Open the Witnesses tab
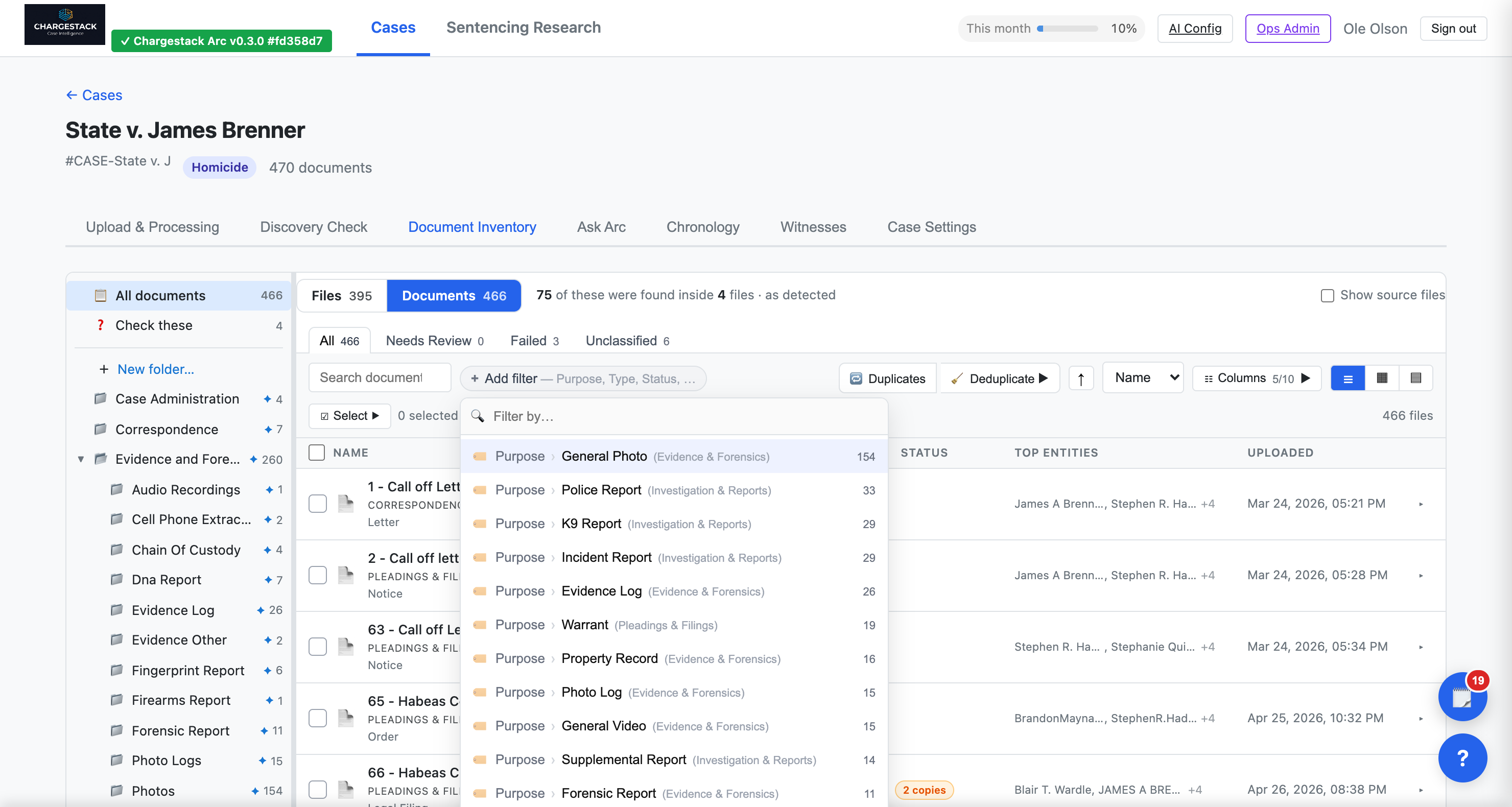This screenshot has width=1512, height=807. (x=813, y=227)
